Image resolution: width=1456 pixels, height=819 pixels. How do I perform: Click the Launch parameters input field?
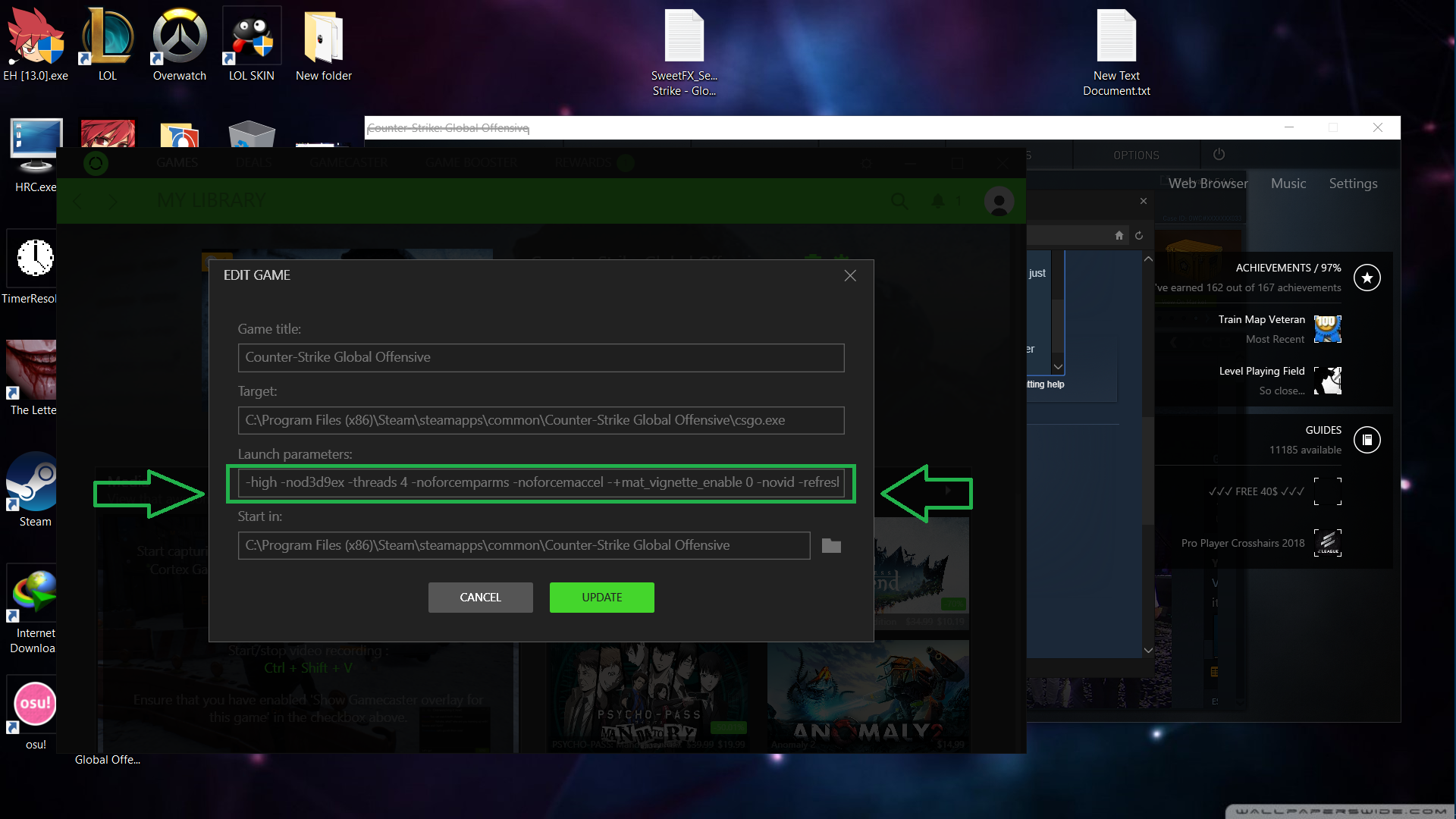click(x=541, y=483)
